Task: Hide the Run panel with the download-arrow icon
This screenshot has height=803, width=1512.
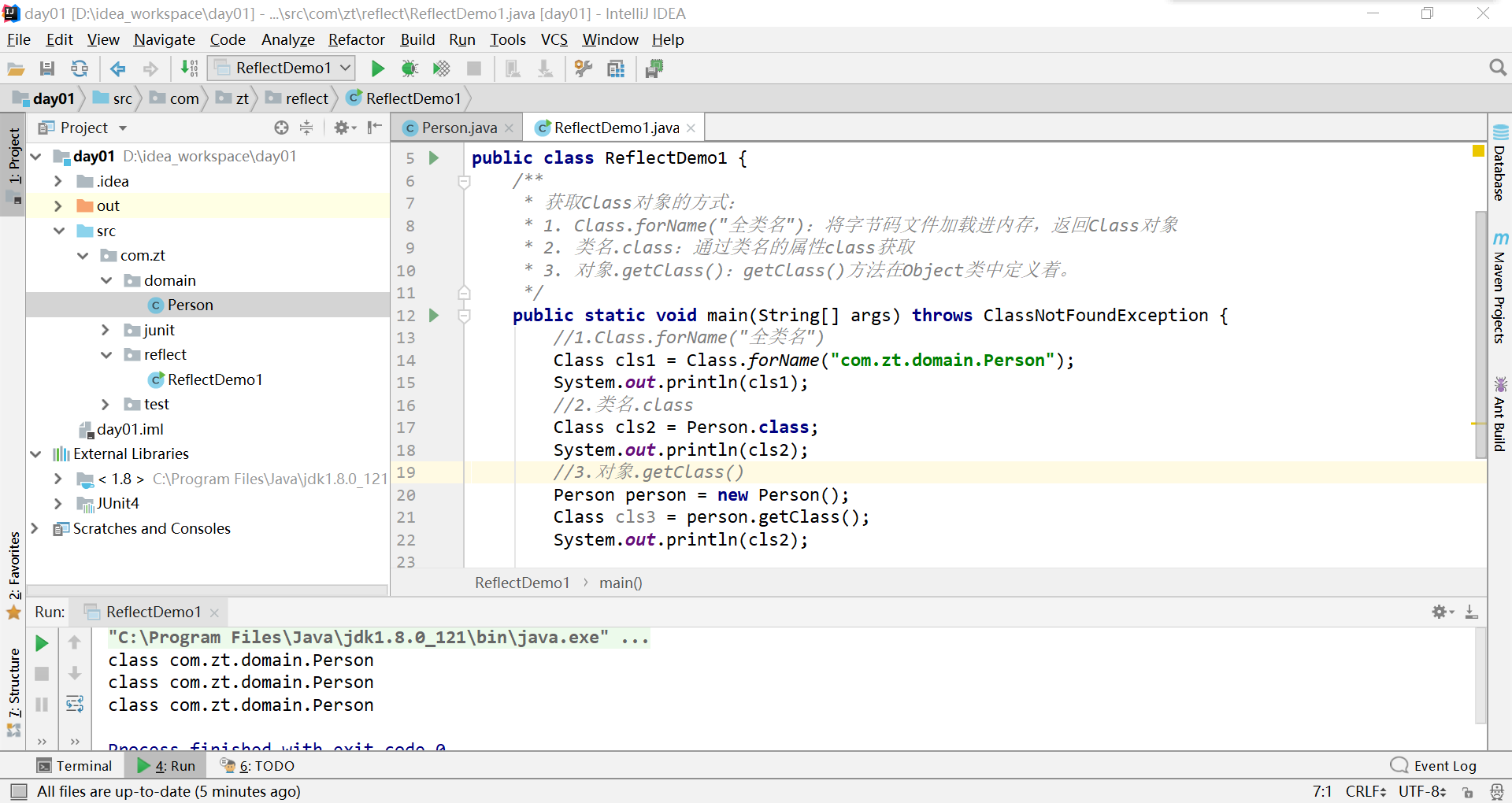Action: click(x=1471, y=612)
